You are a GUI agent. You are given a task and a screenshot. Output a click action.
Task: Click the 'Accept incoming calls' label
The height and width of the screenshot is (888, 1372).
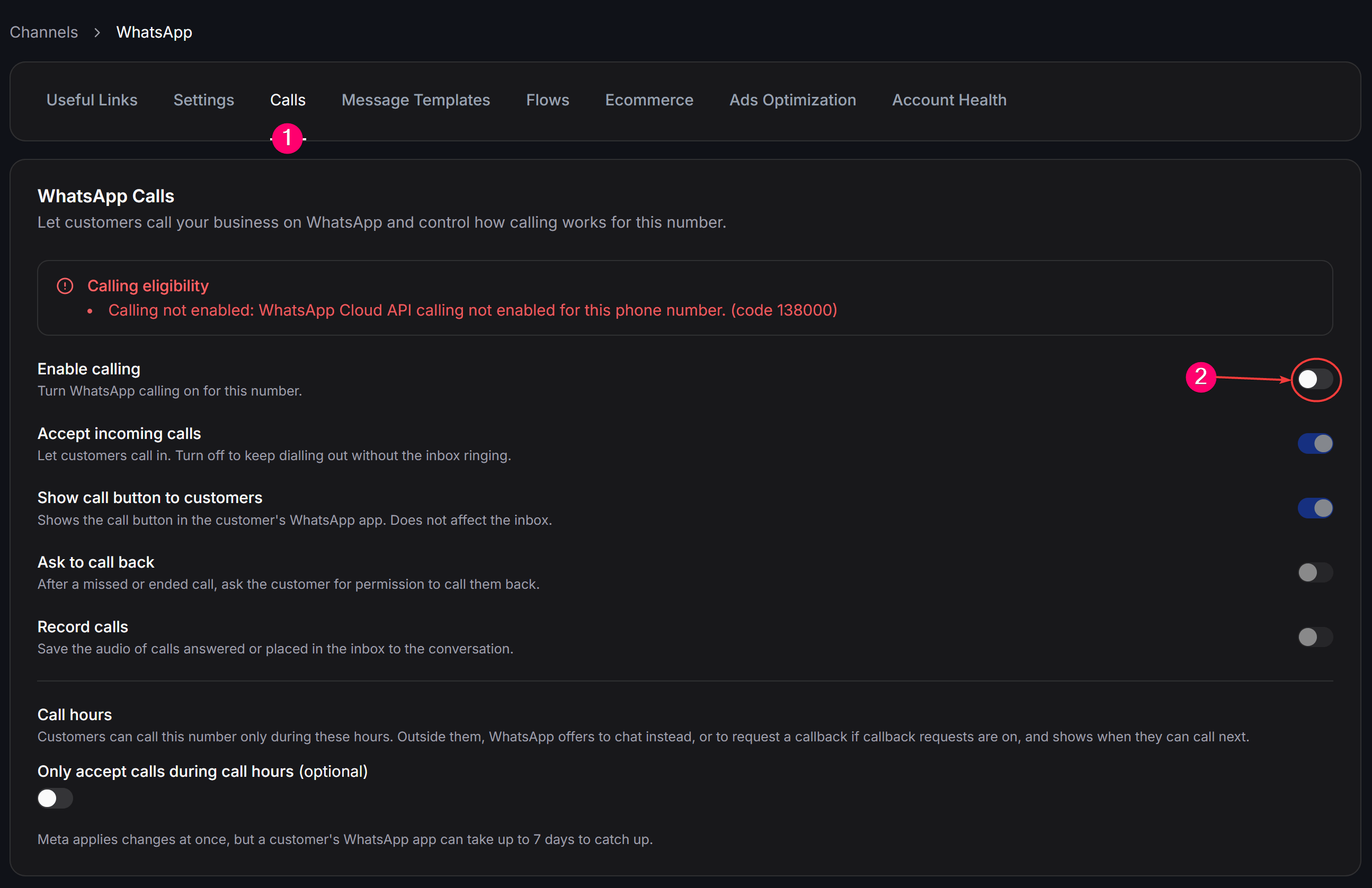[x=119, y=433]
